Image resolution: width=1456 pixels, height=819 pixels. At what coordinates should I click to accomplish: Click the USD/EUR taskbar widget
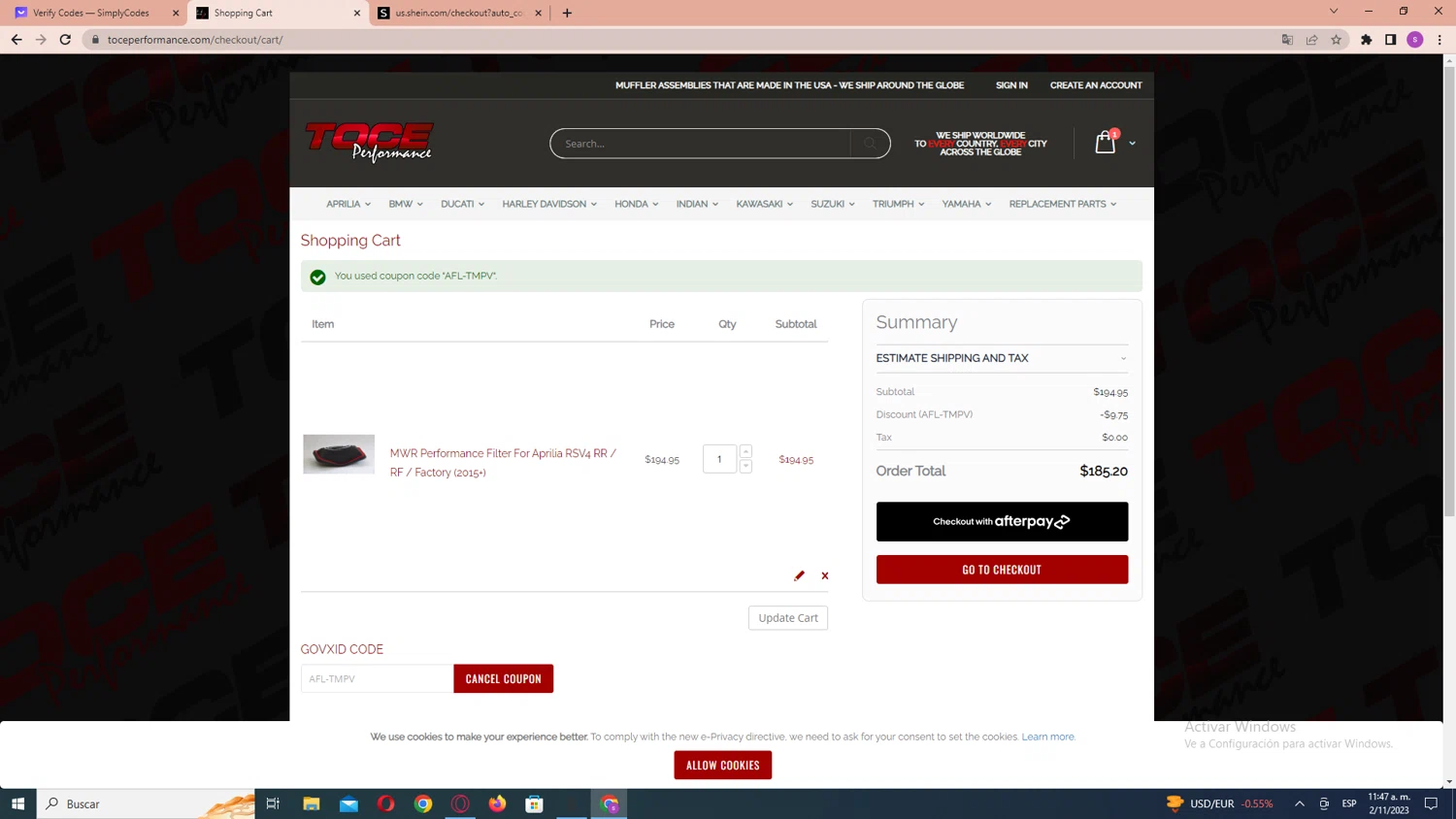tap(1219, 803)
